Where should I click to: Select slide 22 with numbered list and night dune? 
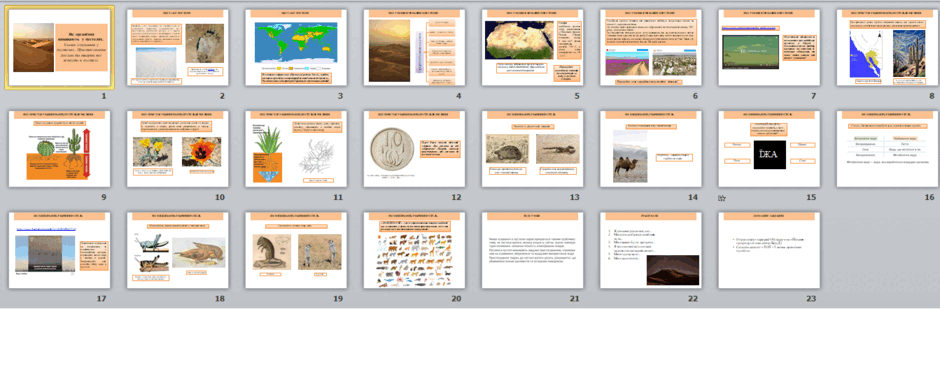tap(651, 250)
